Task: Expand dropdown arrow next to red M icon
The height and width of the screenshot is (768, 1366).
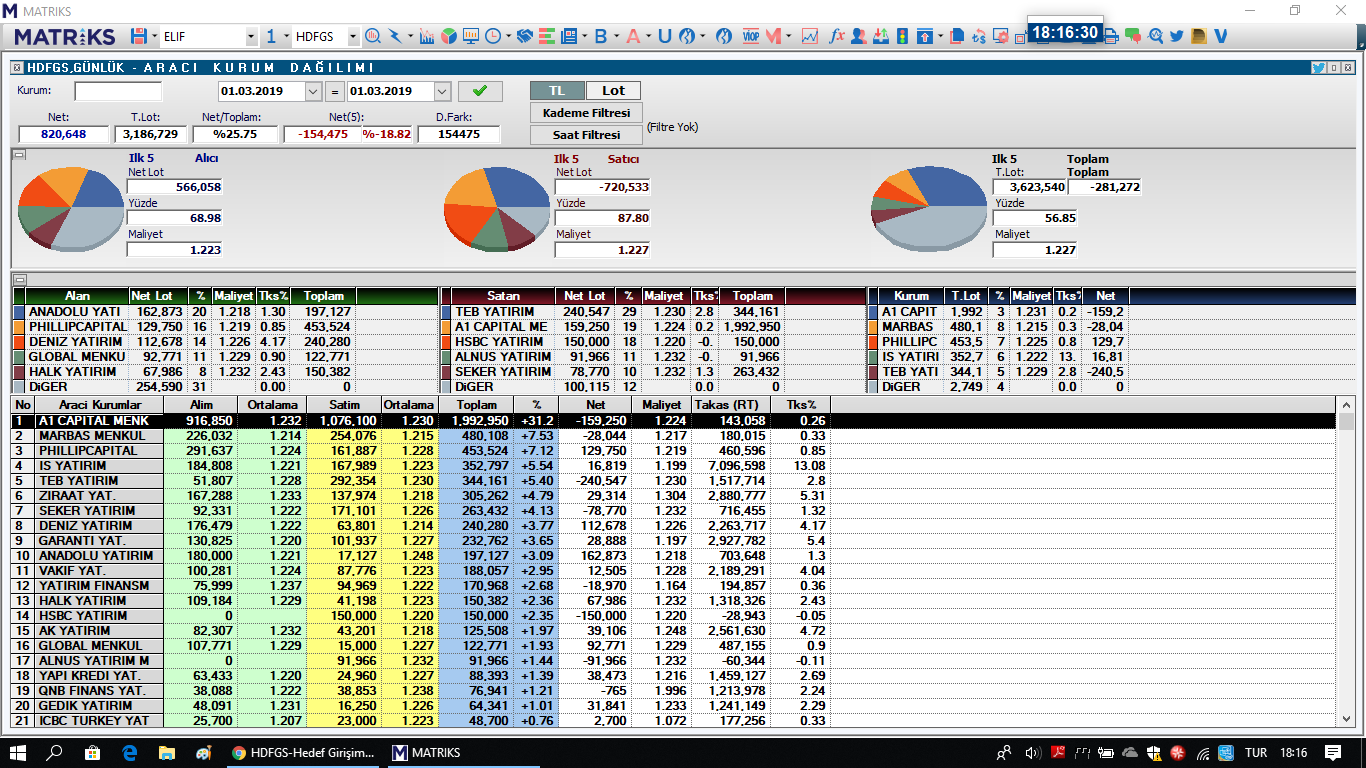Action: coord(788,37)
